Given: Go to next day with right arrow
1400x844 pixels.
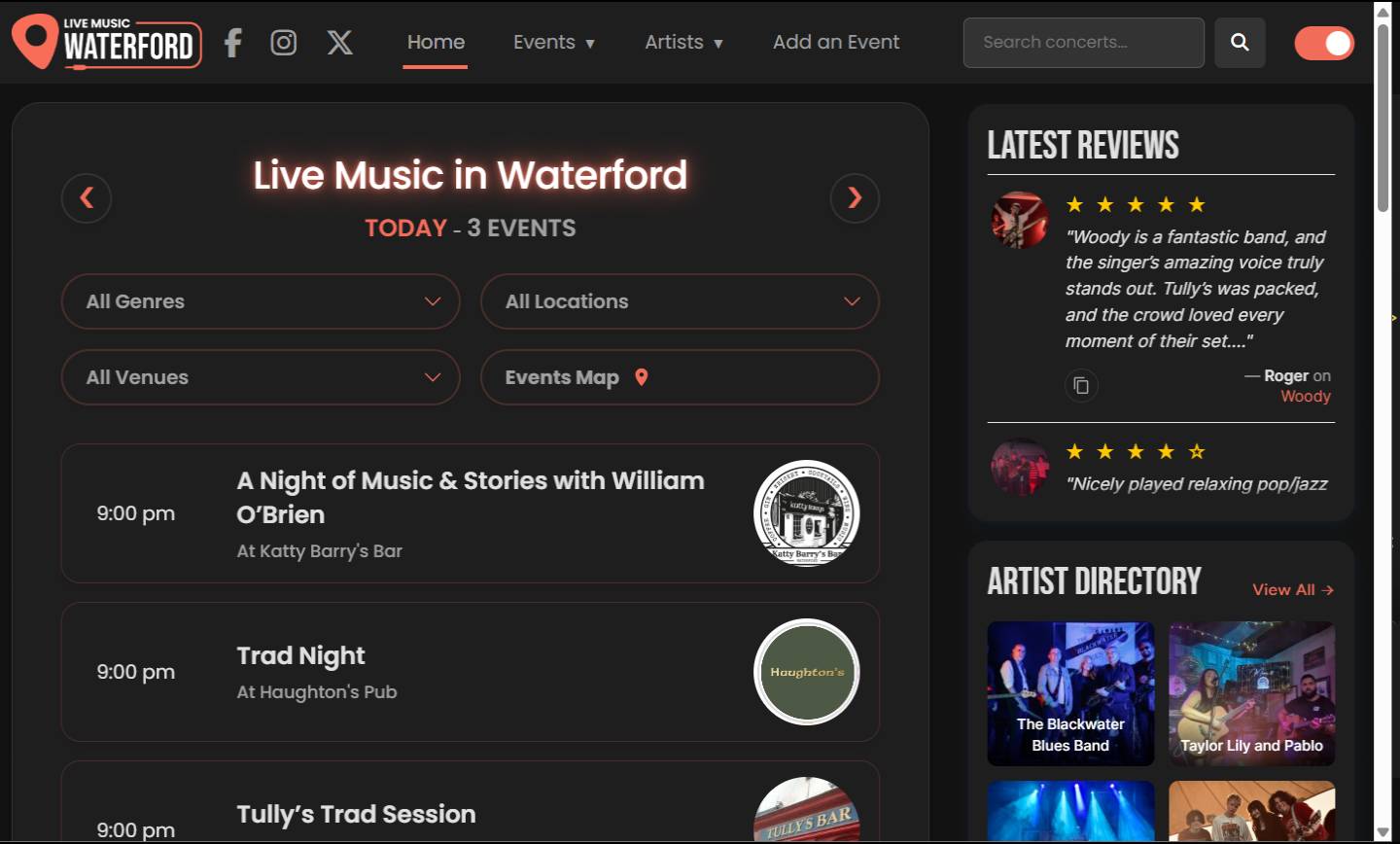Looking at the screenshot, I should 855,198.
